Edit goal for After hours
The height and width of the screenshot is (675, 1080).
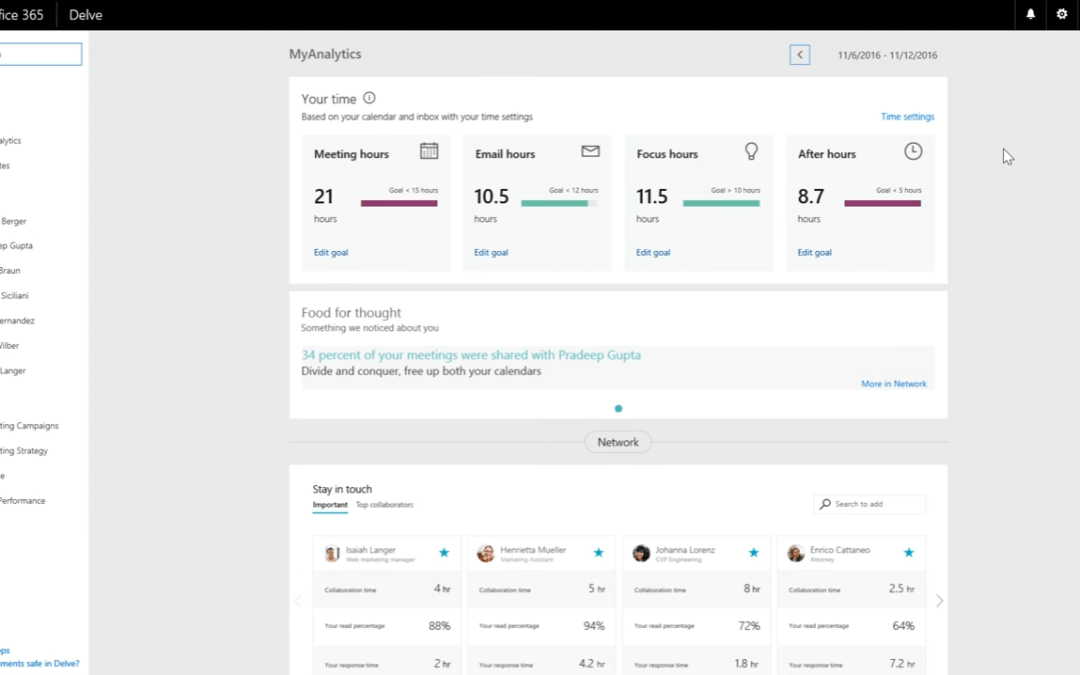814,252
